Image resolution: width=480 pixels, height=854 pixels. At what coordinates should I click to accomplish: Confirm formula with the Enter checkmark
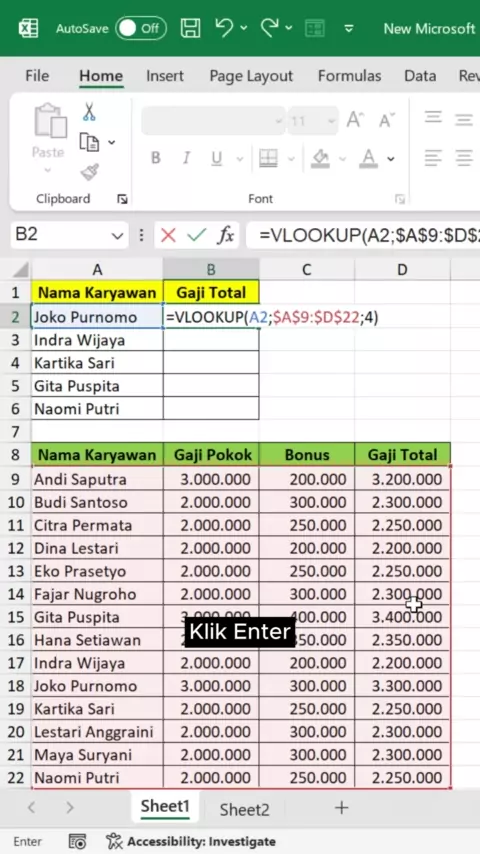pos(196,235)
